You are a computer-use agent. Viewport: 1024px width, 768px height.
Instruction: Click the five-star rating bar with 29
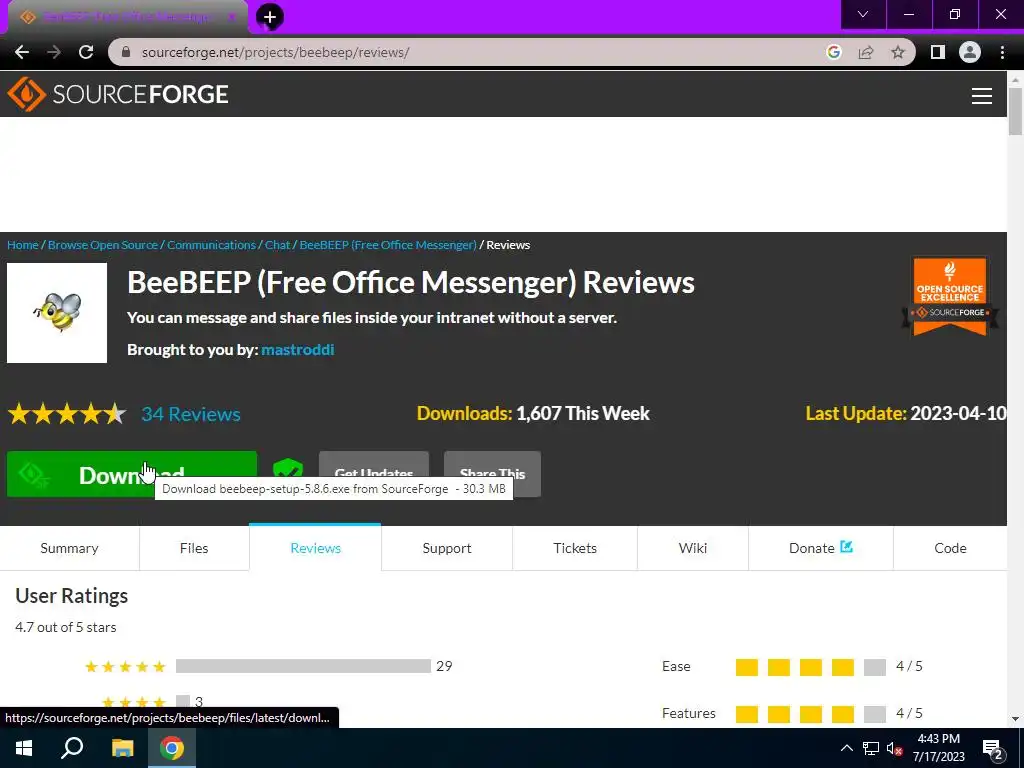pos(303,666)
